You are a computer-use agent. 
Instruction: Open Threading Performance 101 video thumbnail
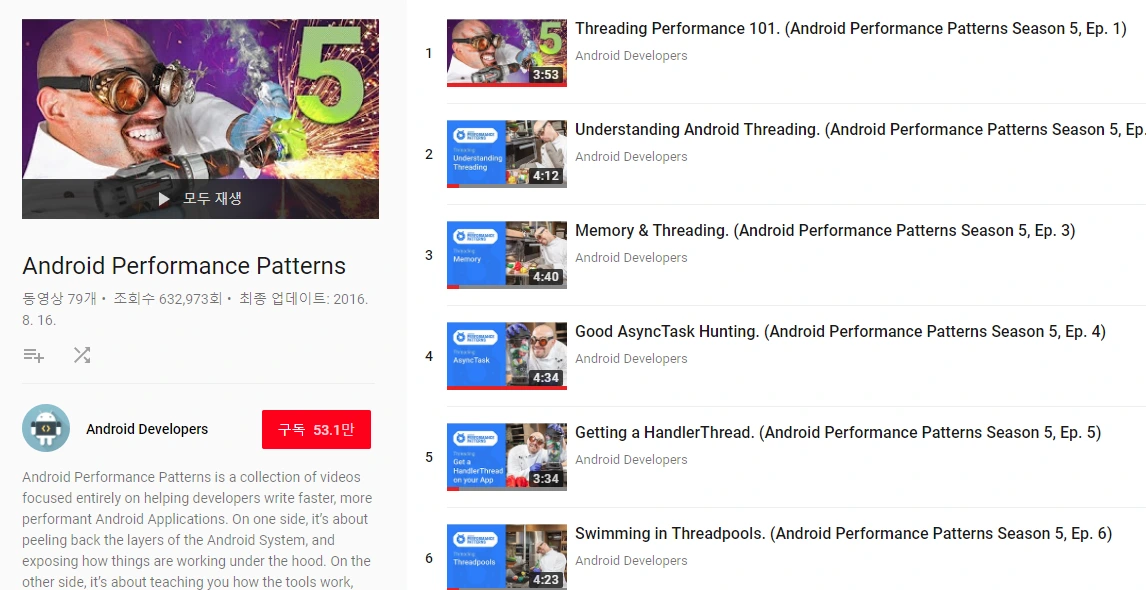(506, 53)
